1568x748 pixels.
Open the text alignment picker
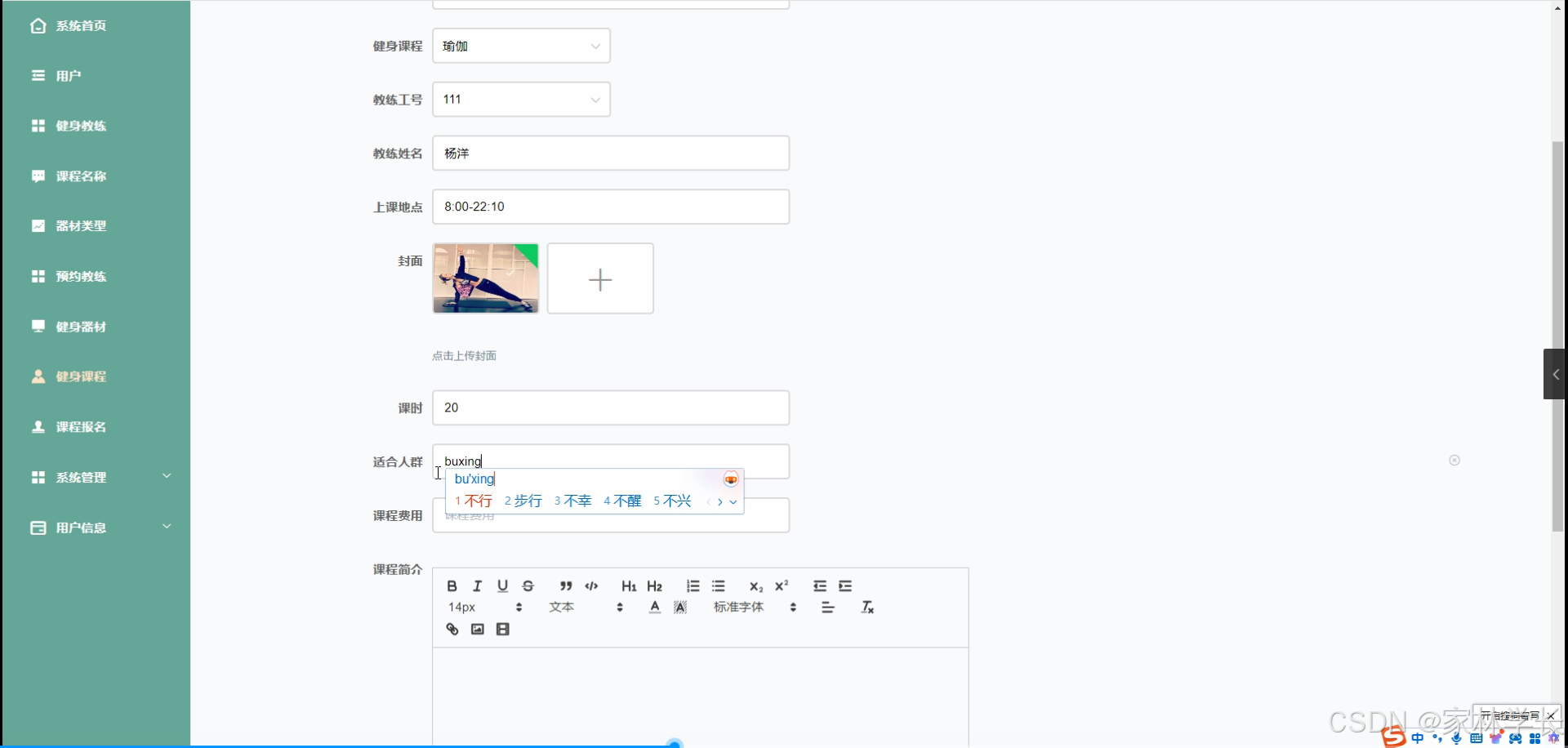pyautogui.click(x=828, y=608)
